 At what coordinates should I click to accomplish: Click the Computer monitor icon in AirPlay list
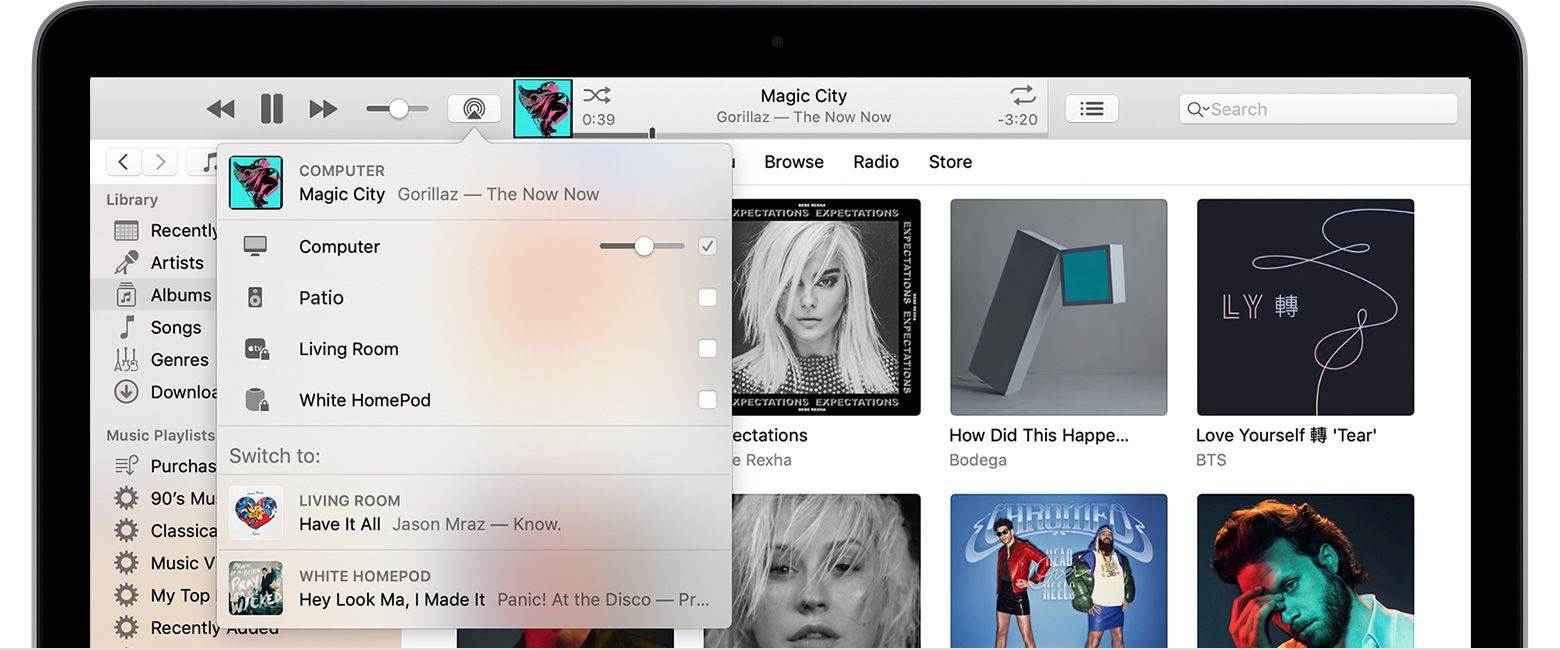click(x=255, y=246)
